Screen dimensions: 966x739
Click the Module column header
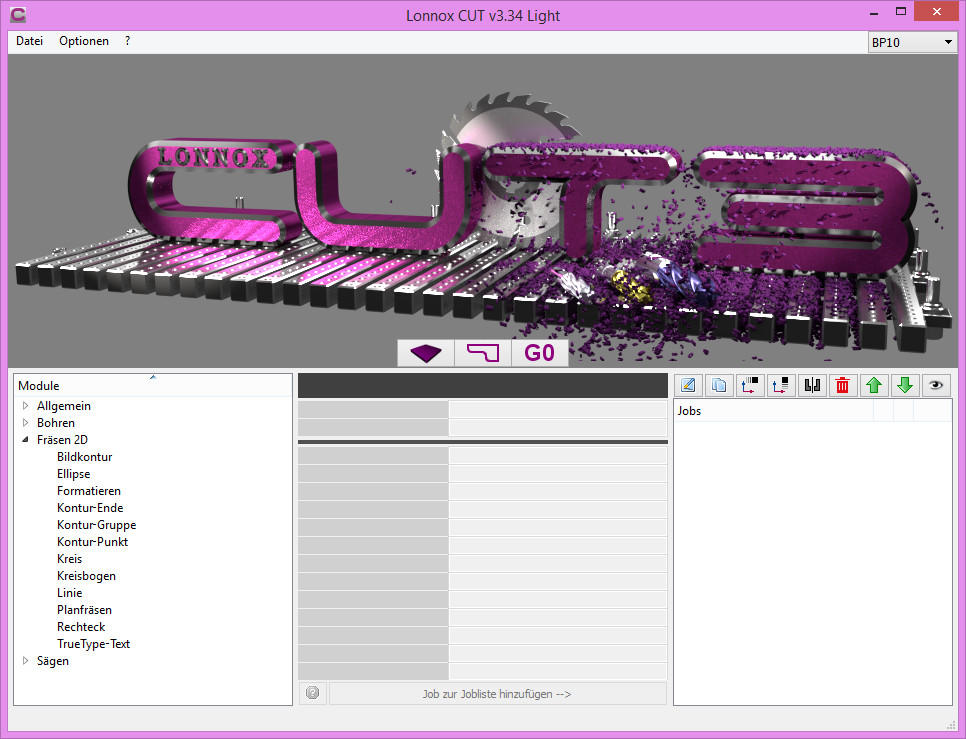tap(153, 386)
